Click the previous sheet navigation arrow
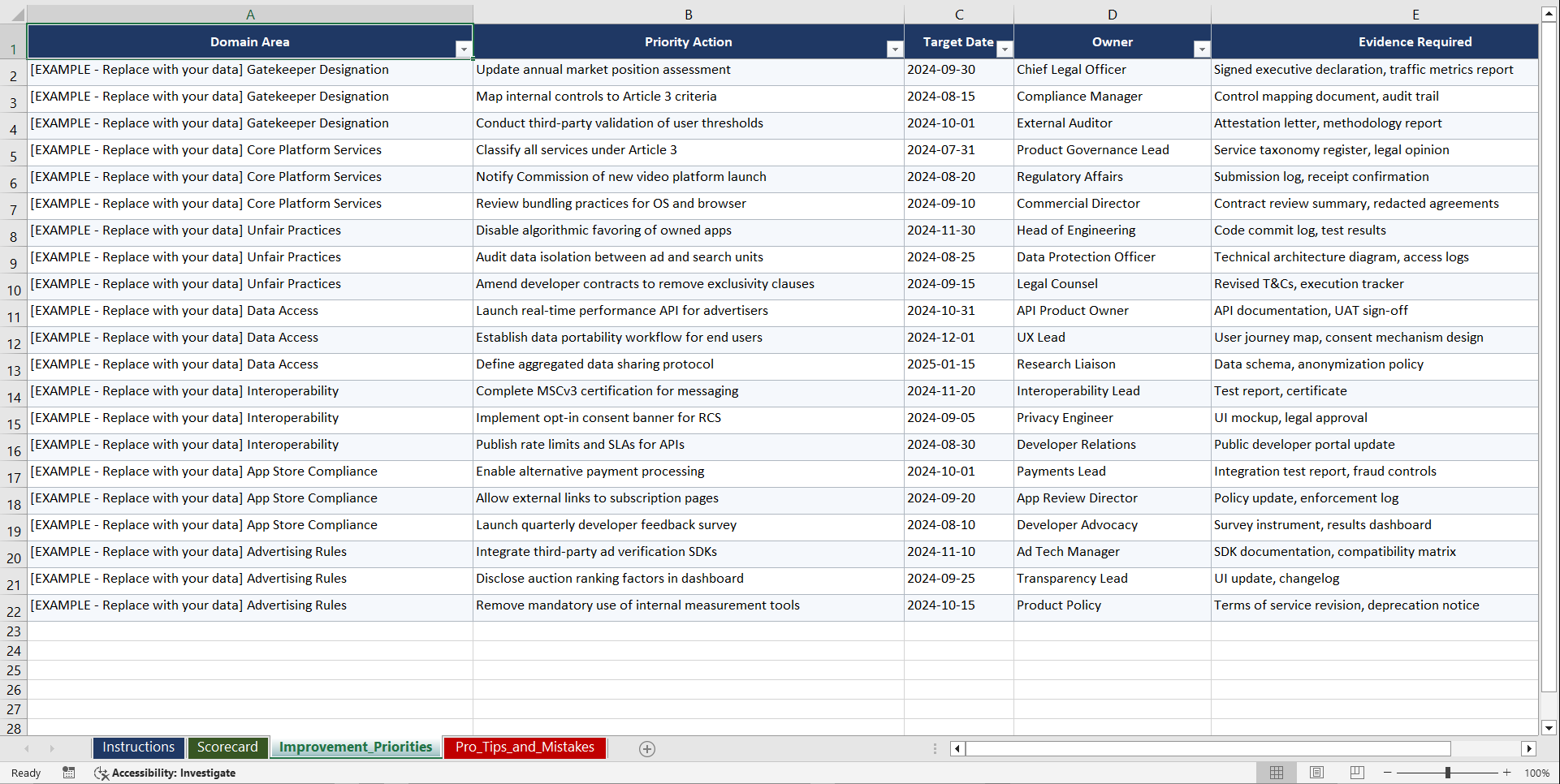The width and height of the screenshot is (1560, 784). point(28,748)
